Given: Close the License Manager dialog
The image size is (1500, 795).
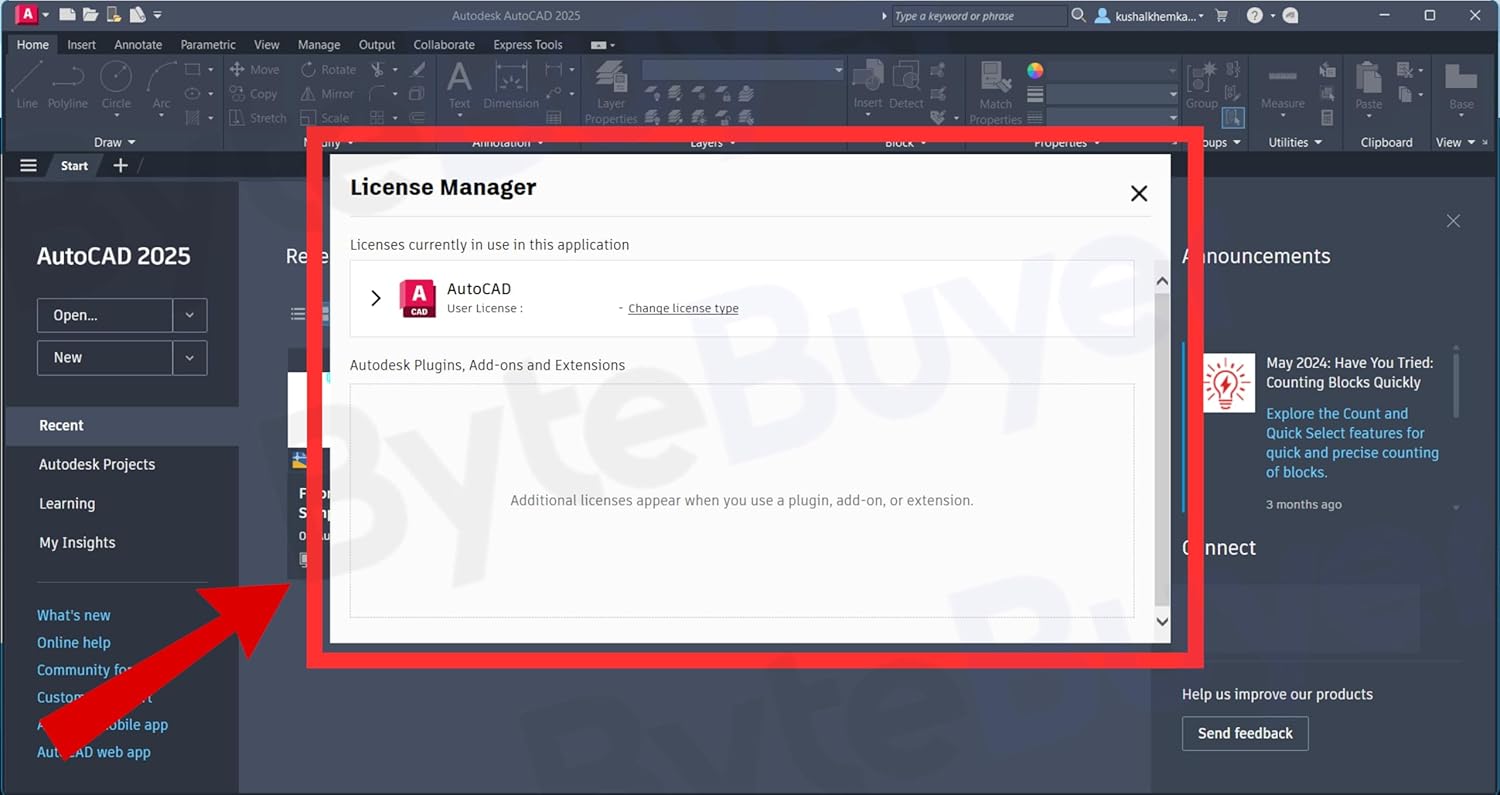Looking at the screenshot, I should pos(1138,193).
